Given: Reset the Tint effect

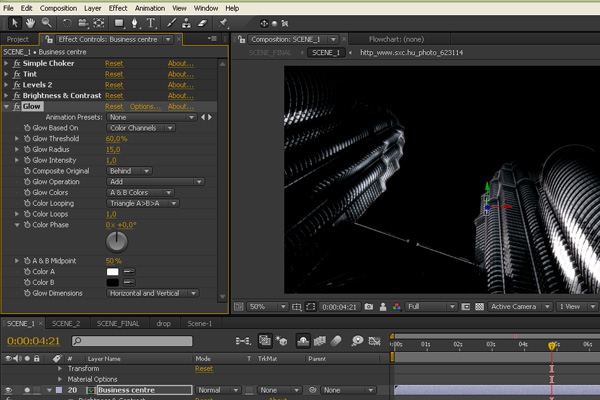Looking at the screenshot, I should tap(114, 74).
